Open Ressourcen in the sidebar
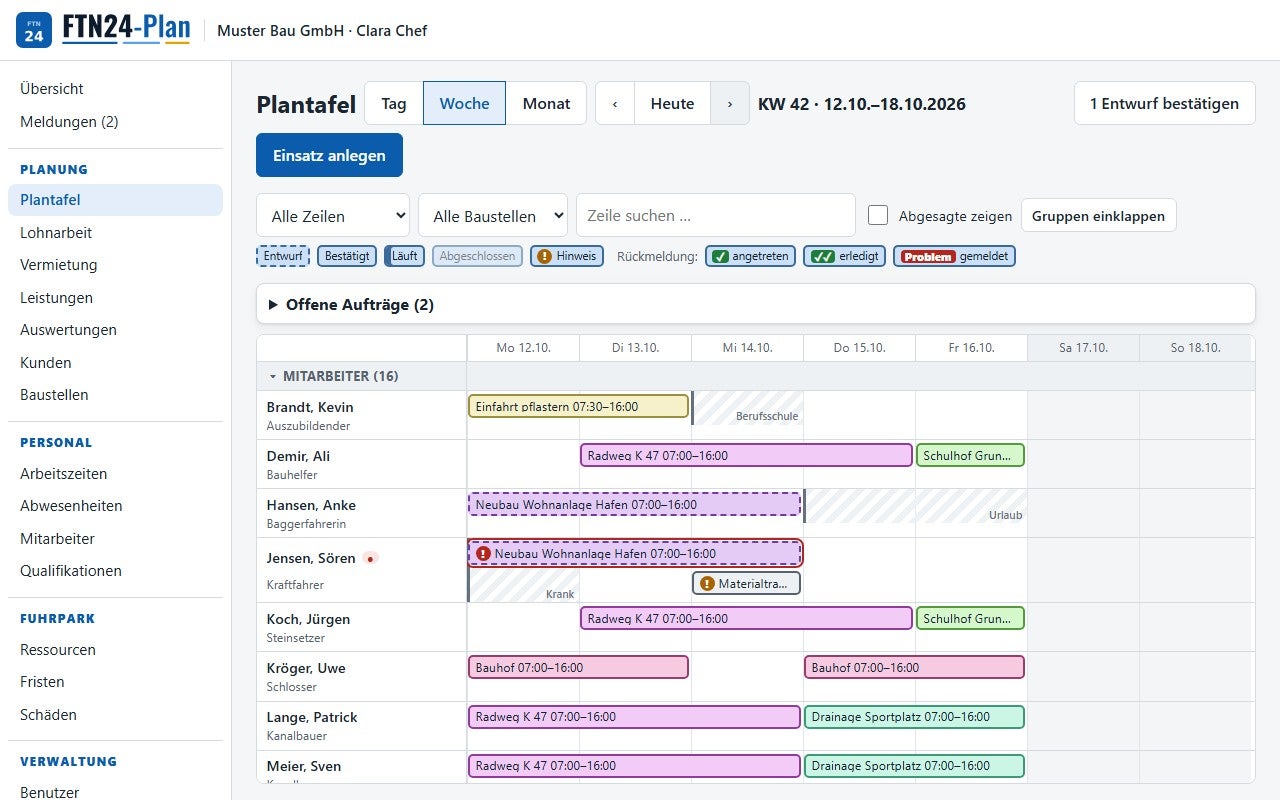Viewport: 1280px width, 800px height. coord(115,650)
